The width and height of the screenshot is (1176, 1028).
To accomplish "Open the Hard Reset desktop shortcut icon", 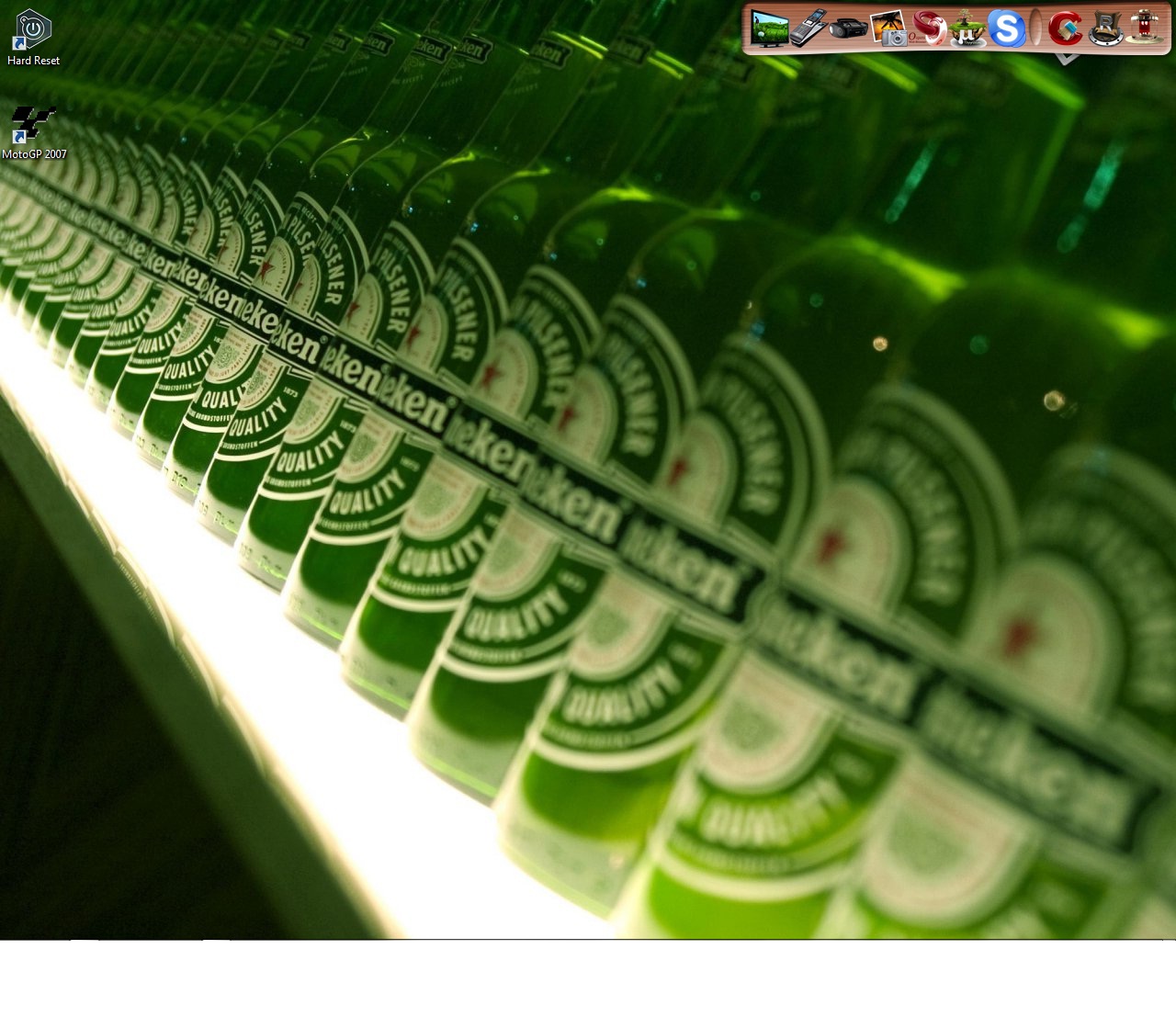I will [x=33, y=29].
